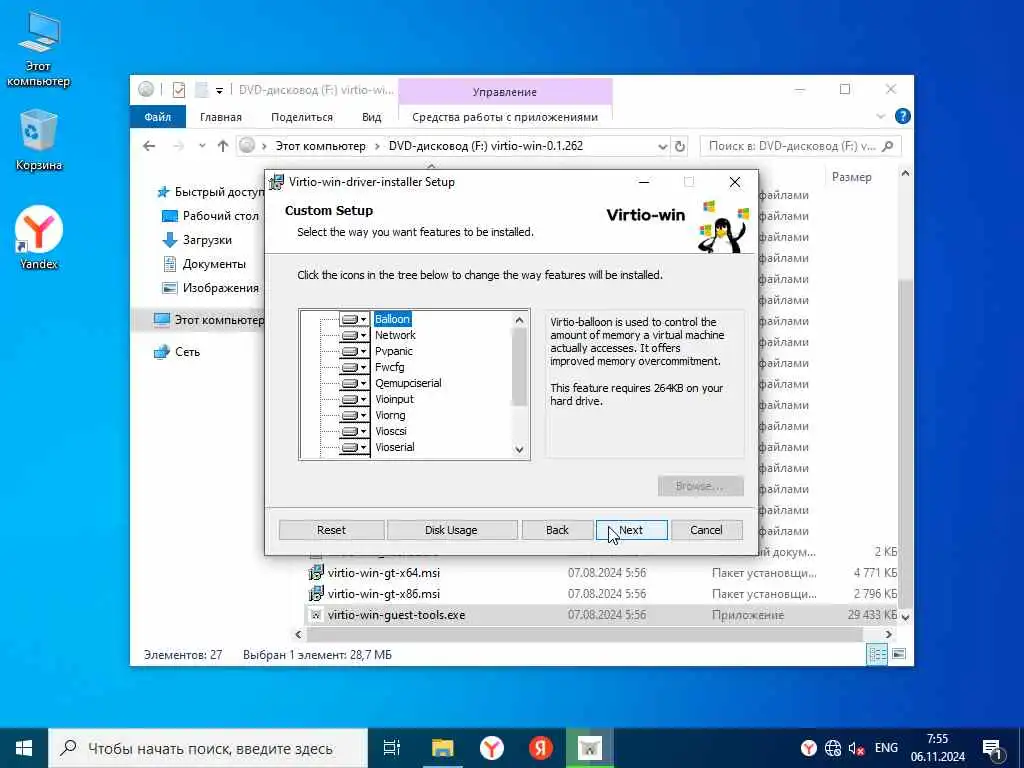
Task: Click the Disk Usage button
Action: (x=451, y=530)
